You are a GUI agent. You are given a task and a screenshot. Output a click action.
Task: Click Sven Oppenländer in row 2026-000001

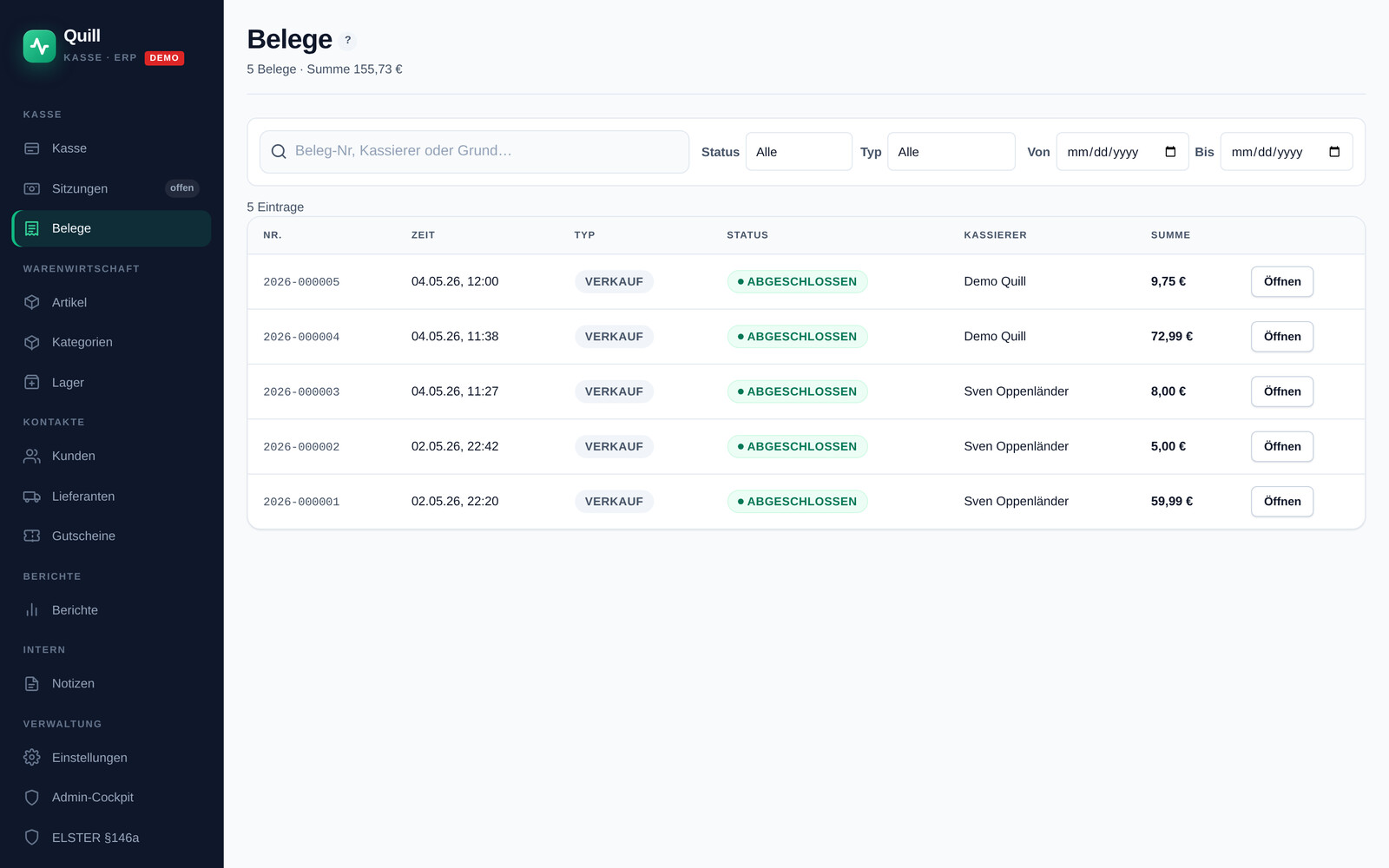point(1016,502)
